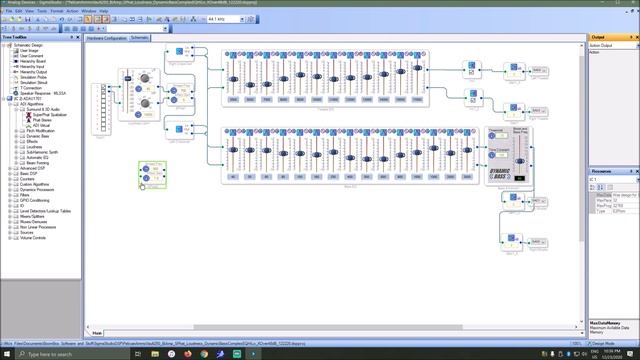Click the first band slider of the lower EQ
The height and width of the screenshot is (360, 640).
pyautogui.click(x=233, y=150)
